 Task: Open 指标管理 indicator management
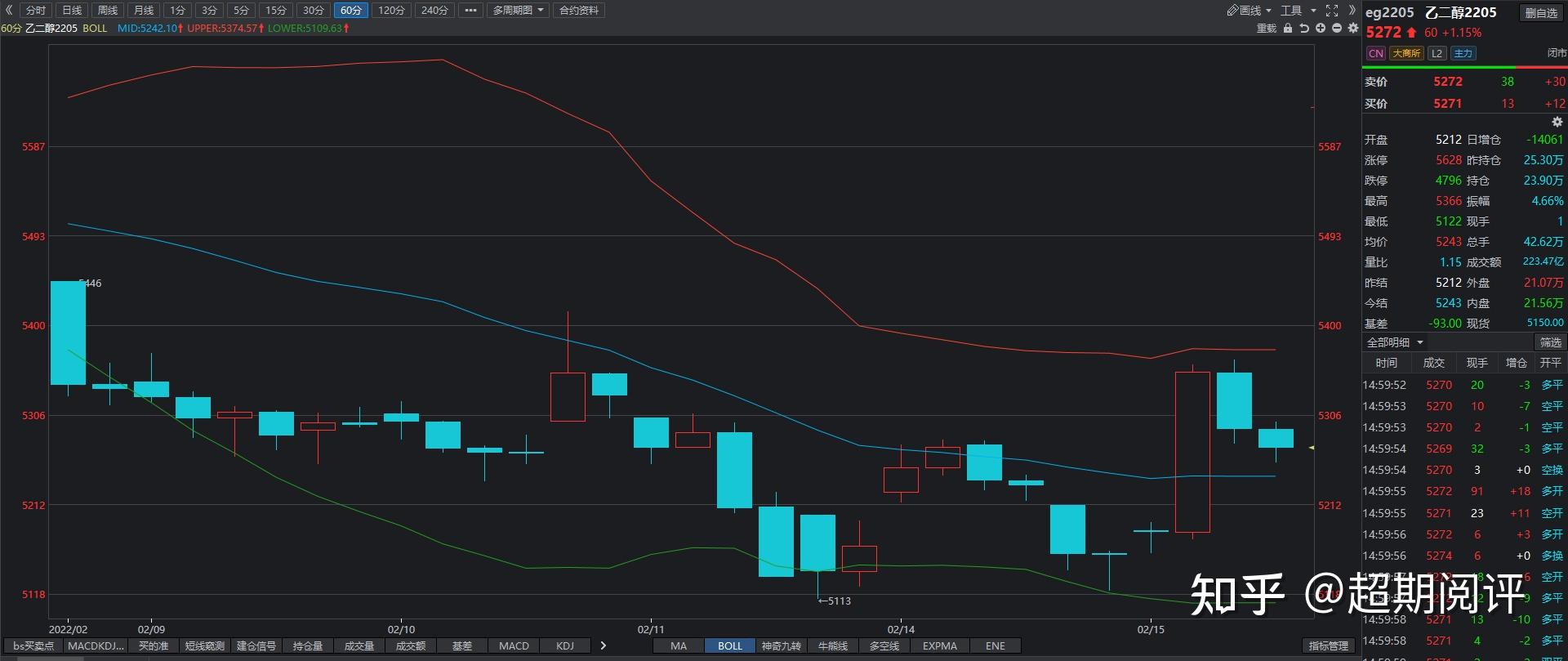click(1329, 645)
